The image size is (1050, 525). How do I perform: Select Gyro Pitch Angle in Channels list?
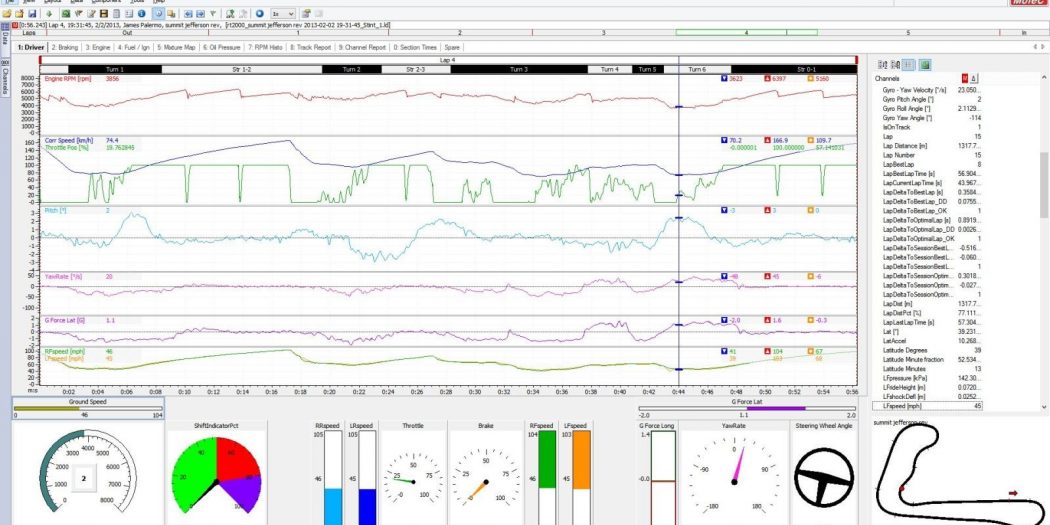tap(932, 99)
